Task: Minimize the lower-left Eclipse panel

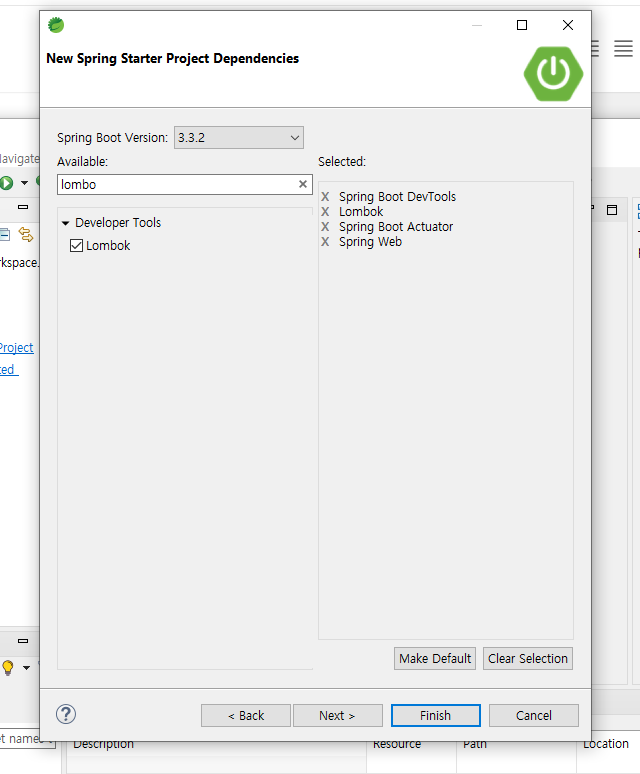Action: coord(23,641)
